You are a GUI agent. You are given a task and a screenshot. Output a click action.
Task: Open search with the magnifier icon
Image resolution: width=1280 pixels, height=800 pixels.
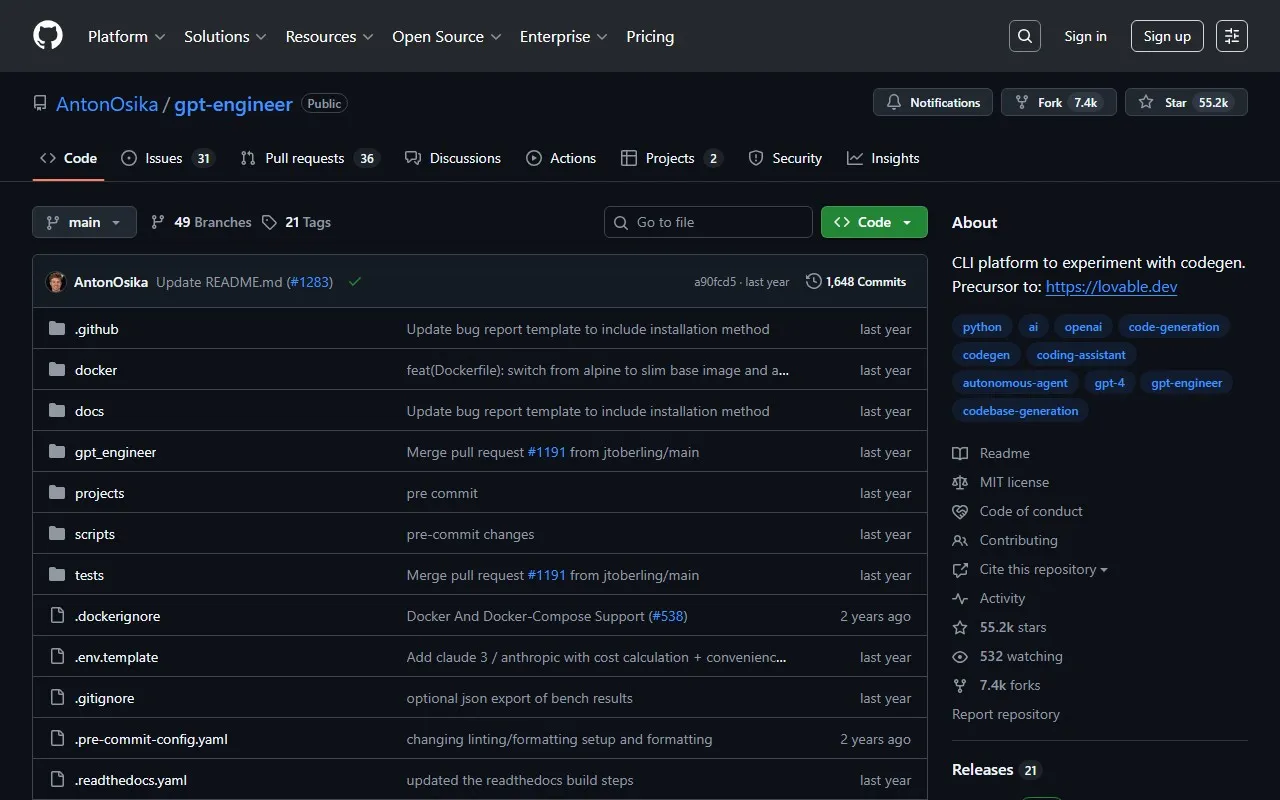tap(1024, 36)
